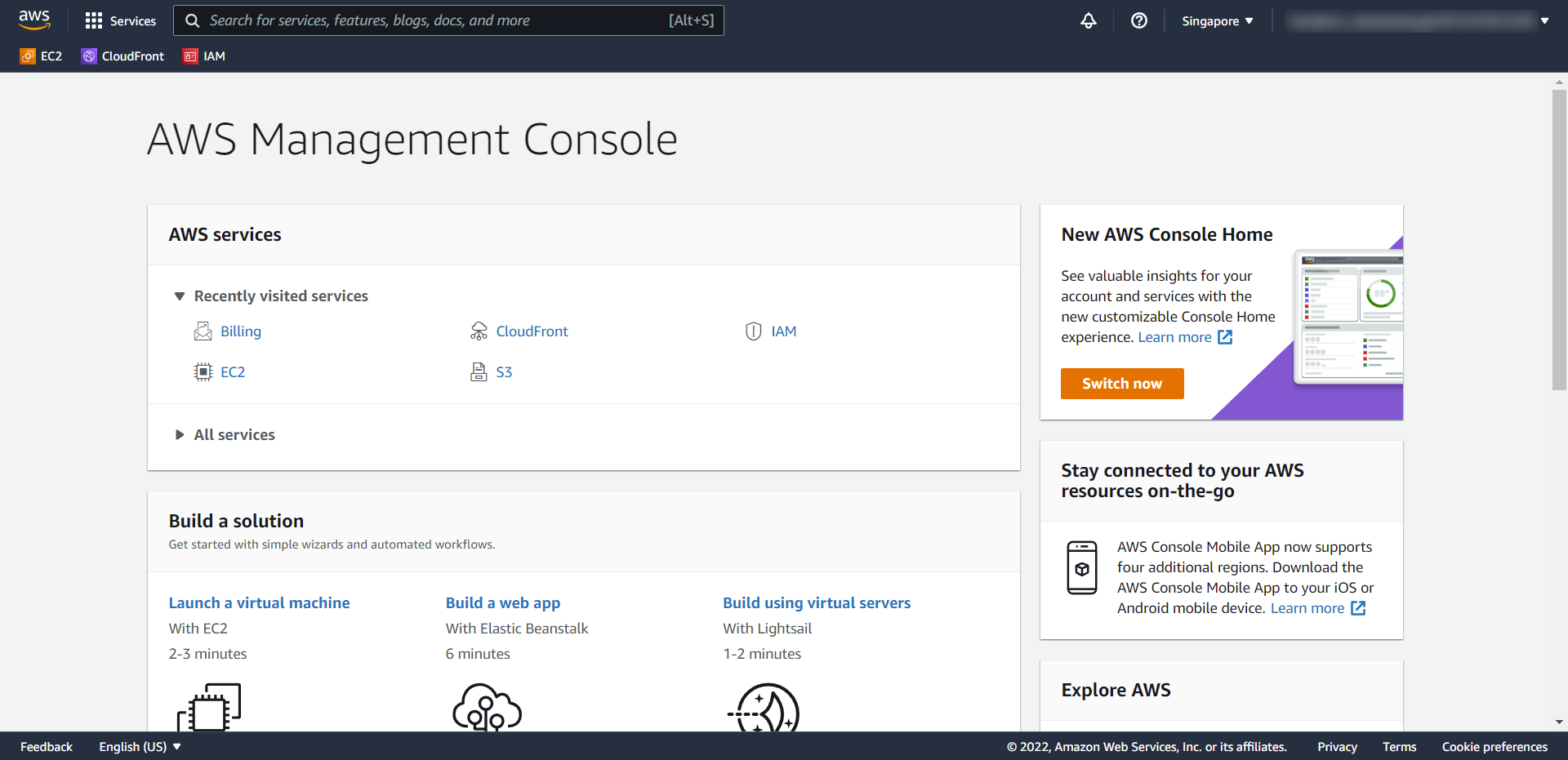Open the English (US) language selector
Image resolution: width=1568 pixels, height=760 pixels.
coord(139,746)
